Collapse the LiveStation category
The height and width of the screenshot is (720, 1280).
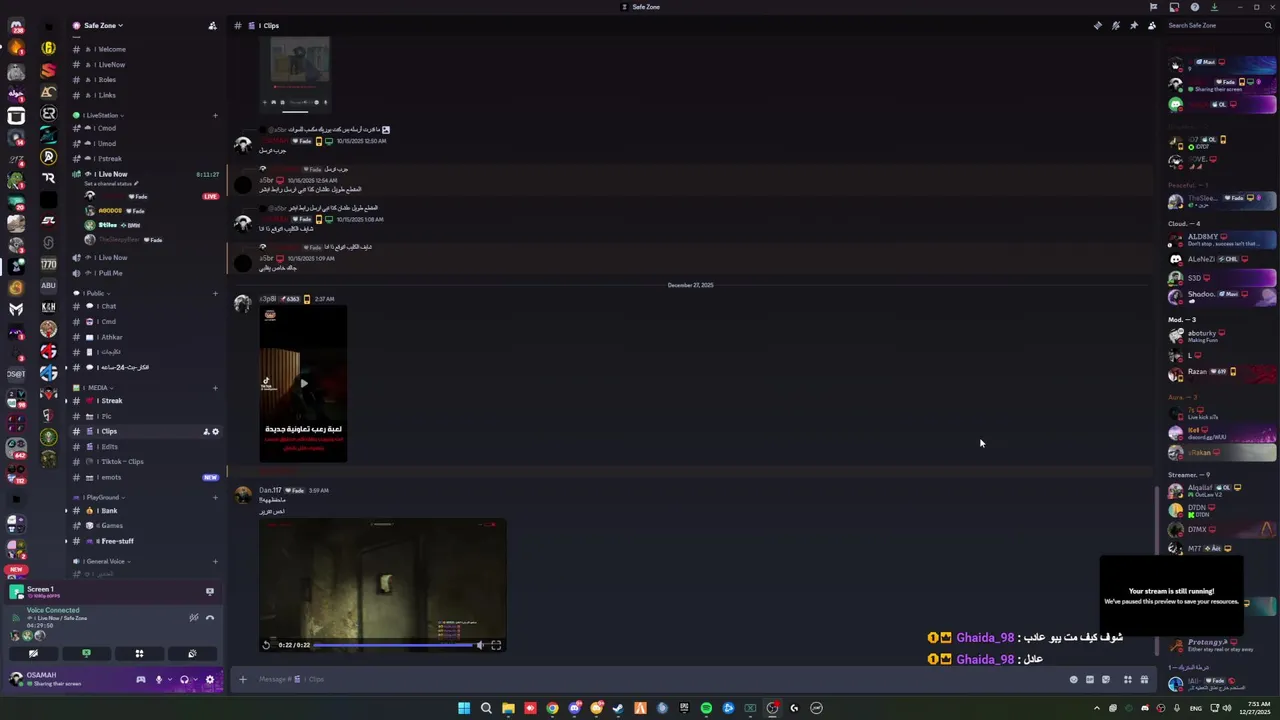point(101,115)
